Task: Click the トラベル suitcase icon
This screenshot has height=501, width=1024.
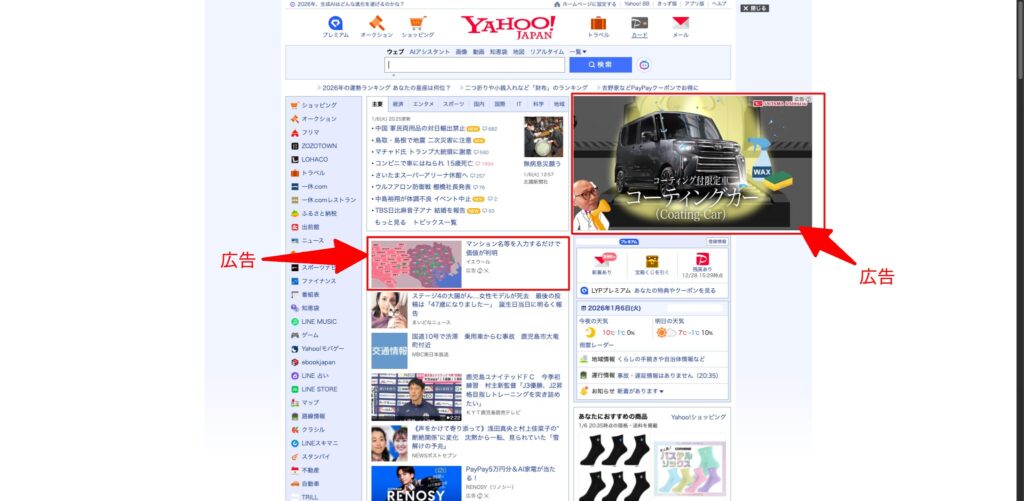Action: click(598, 24)
